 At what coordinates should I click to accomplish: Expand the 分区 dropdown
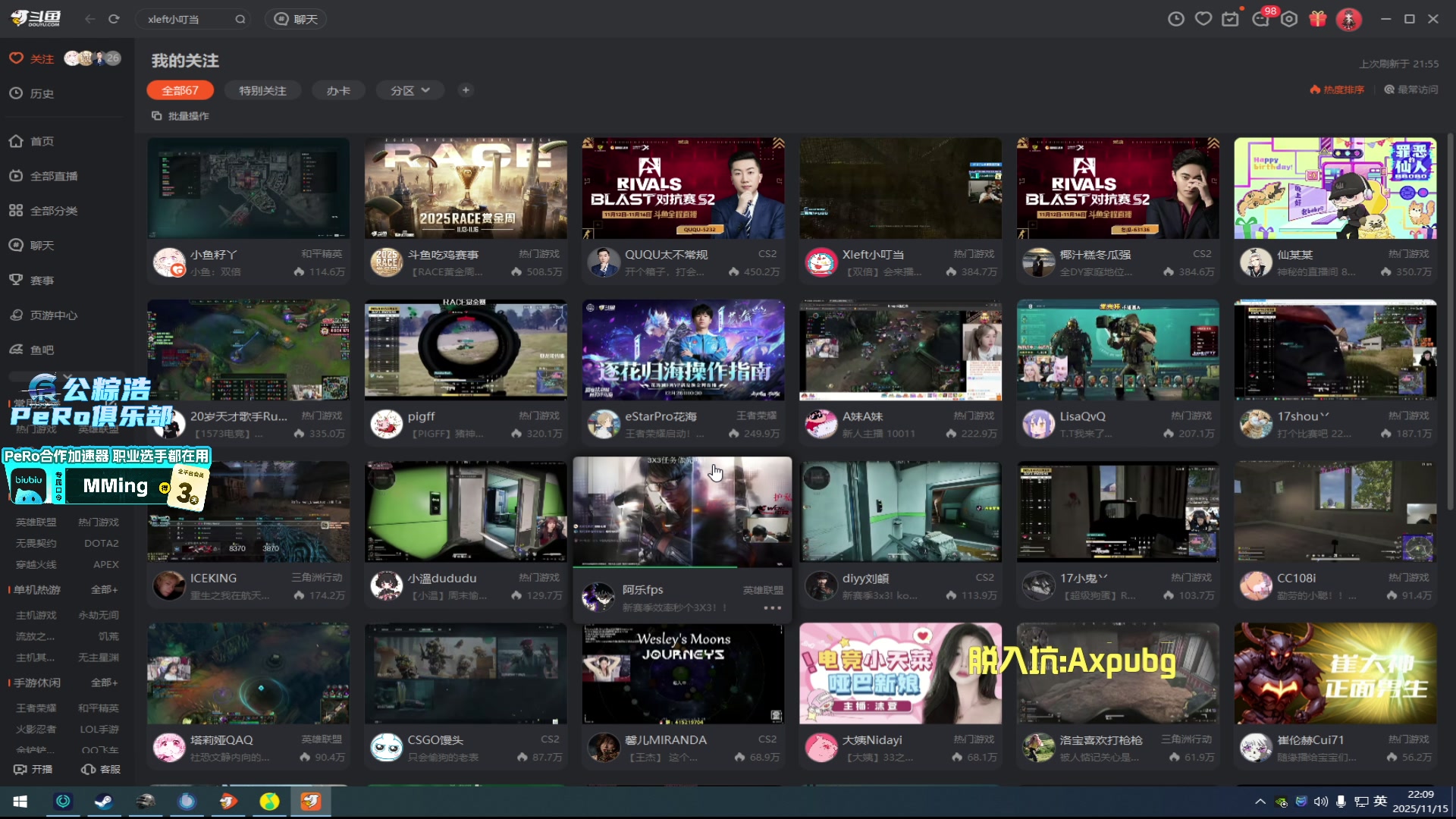pyautogui.click(x=409, y=89)
